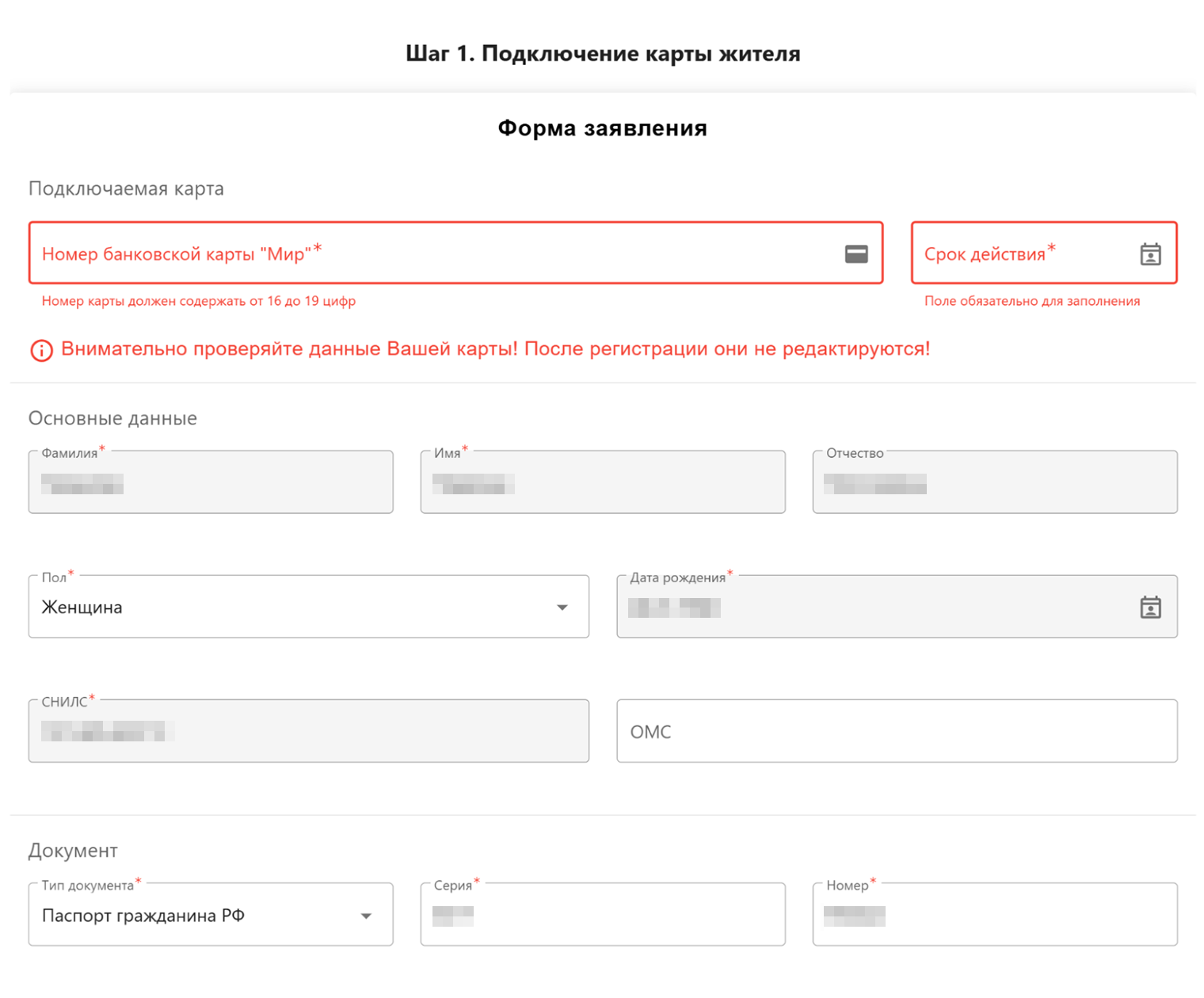Click into the Срок действия input

point(1022,253)
